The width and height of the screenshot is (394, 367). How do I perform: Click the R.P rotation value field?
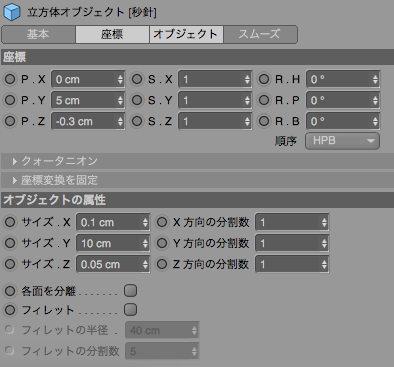[343, 100]
